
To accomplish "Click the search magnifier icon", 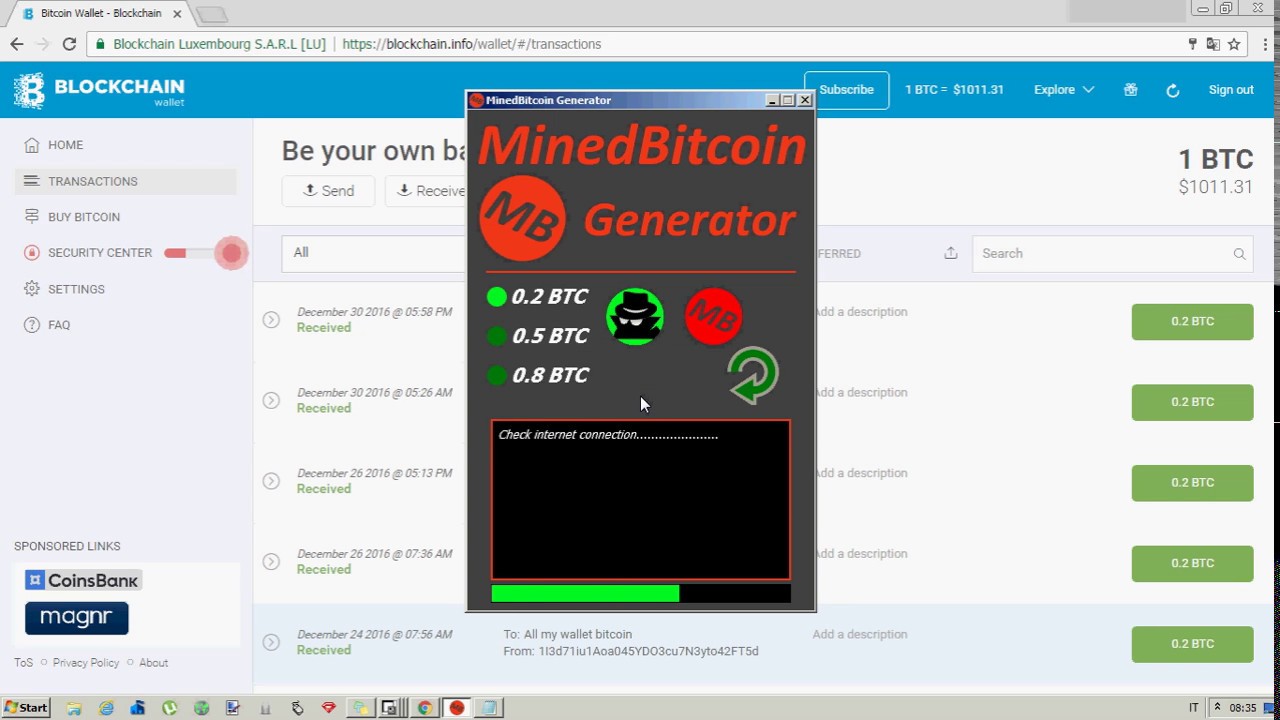I will (1239, 254).
